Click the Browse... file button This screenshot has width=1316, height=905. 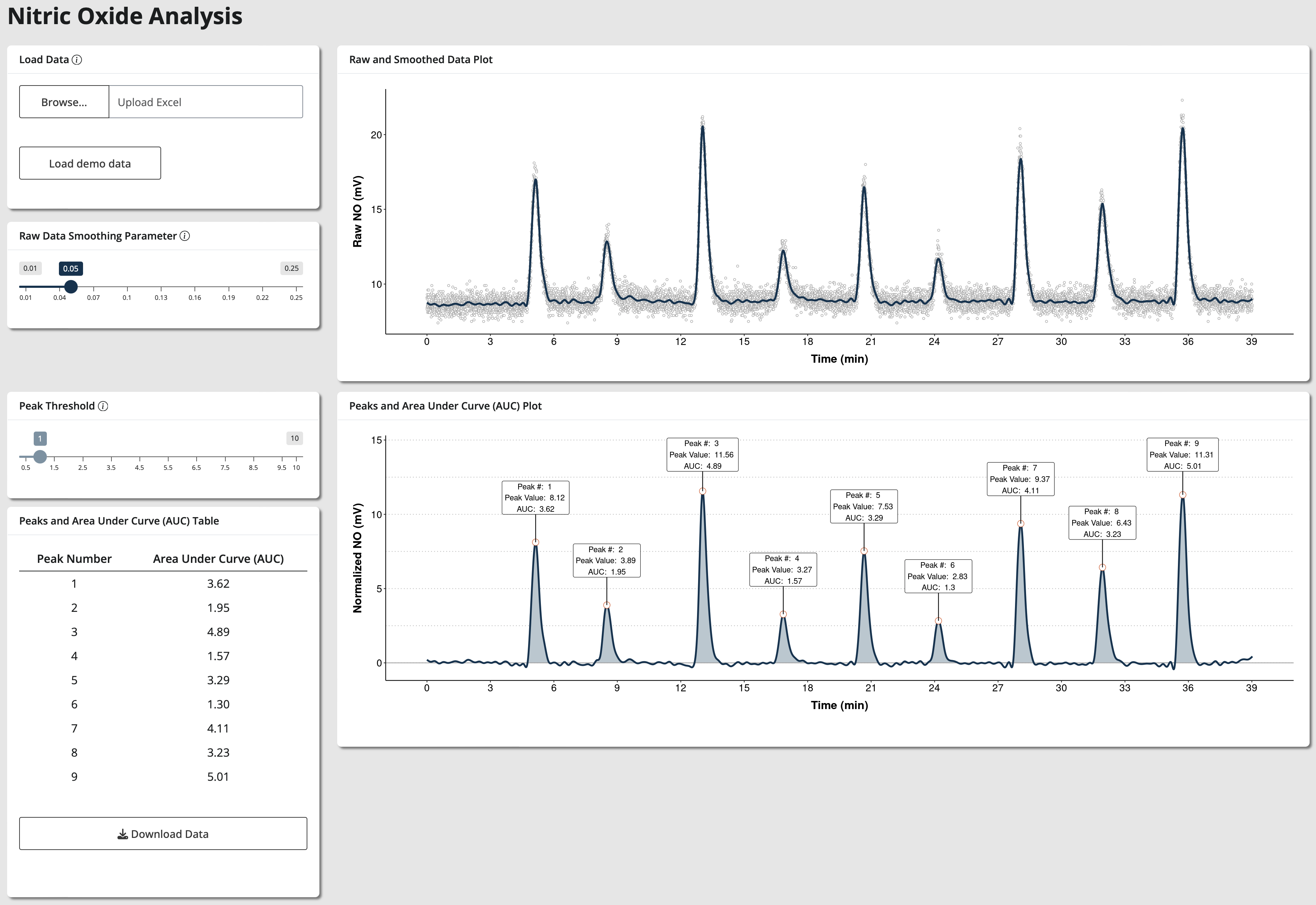click(x=64, y=102)
